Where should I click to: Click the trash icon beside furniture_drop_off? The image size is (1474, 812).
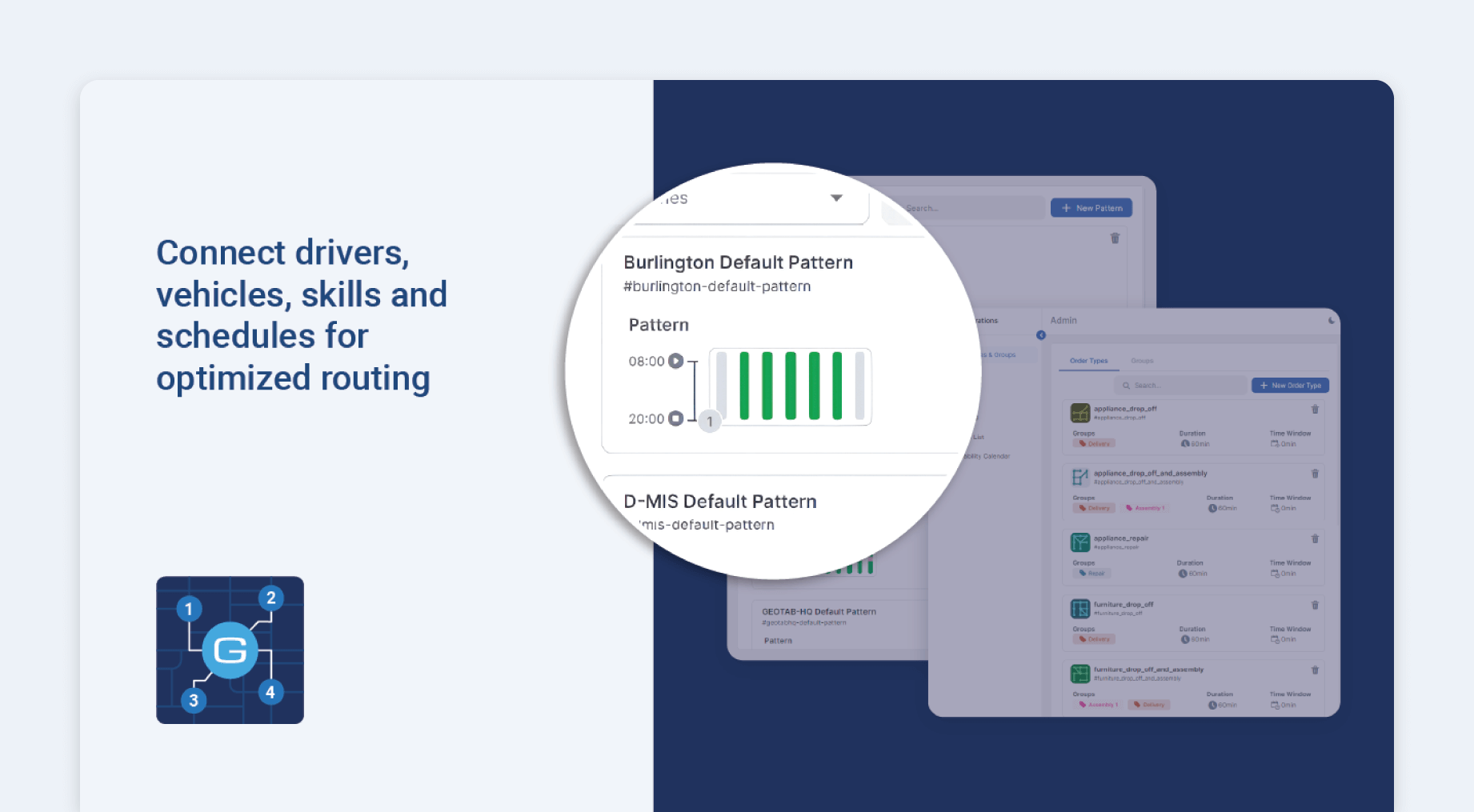[x=1315, y=604]
